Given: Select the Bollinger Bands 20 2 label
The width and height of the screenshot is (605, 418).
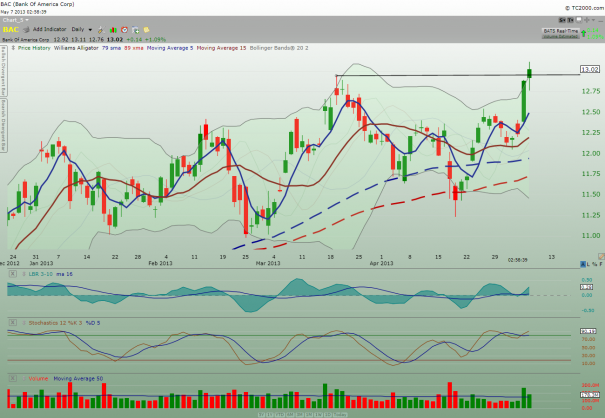Looking at the screenshot, I should pos(279,48).
